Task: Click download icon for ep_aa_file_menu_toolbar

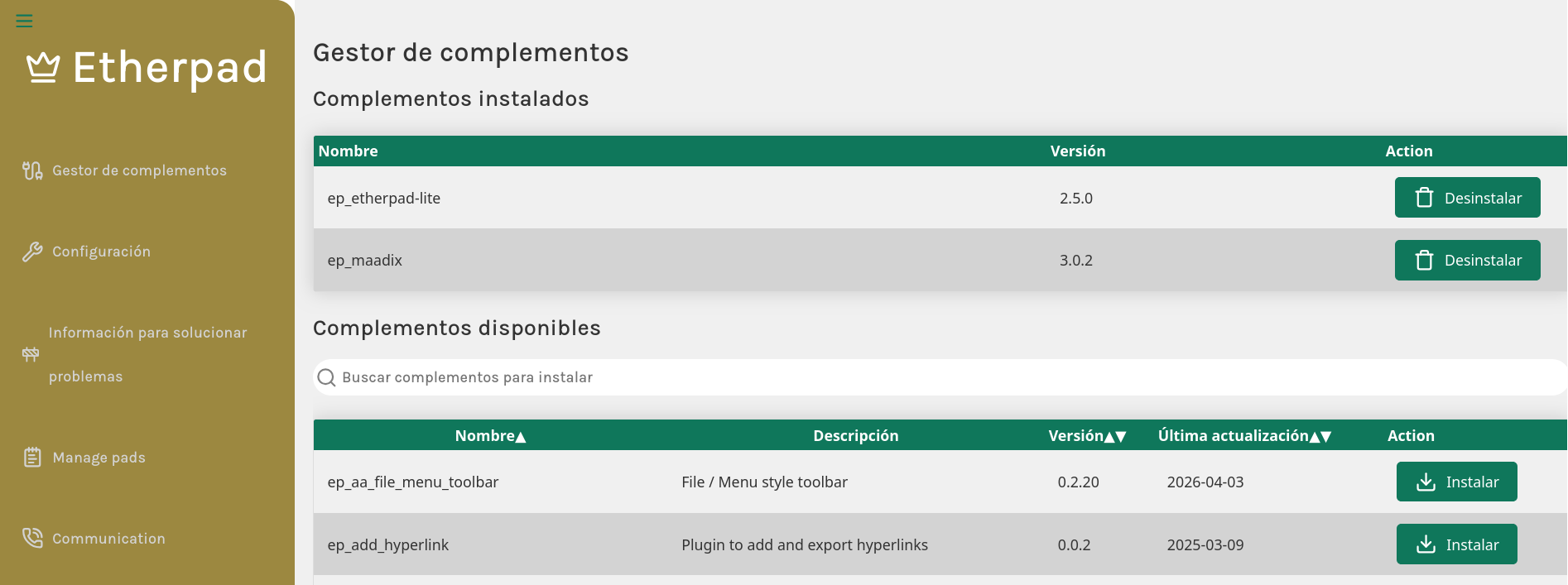Action: tap(1426, 482)
